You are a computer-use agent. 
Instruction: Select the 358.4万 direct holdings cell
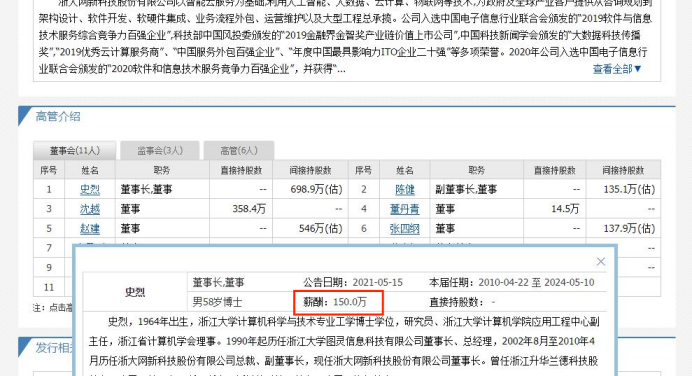pos(241,209)
